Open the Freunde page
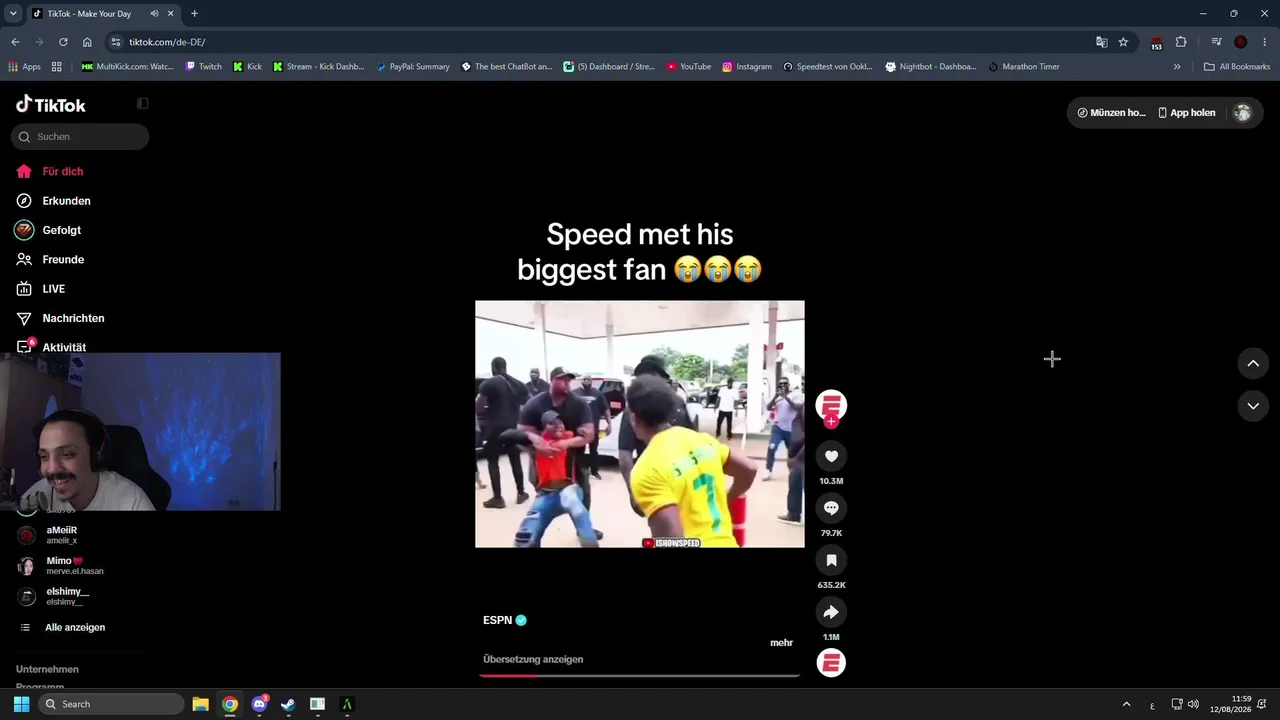Viewport: 1280px width, 720px height. point(63,259)
